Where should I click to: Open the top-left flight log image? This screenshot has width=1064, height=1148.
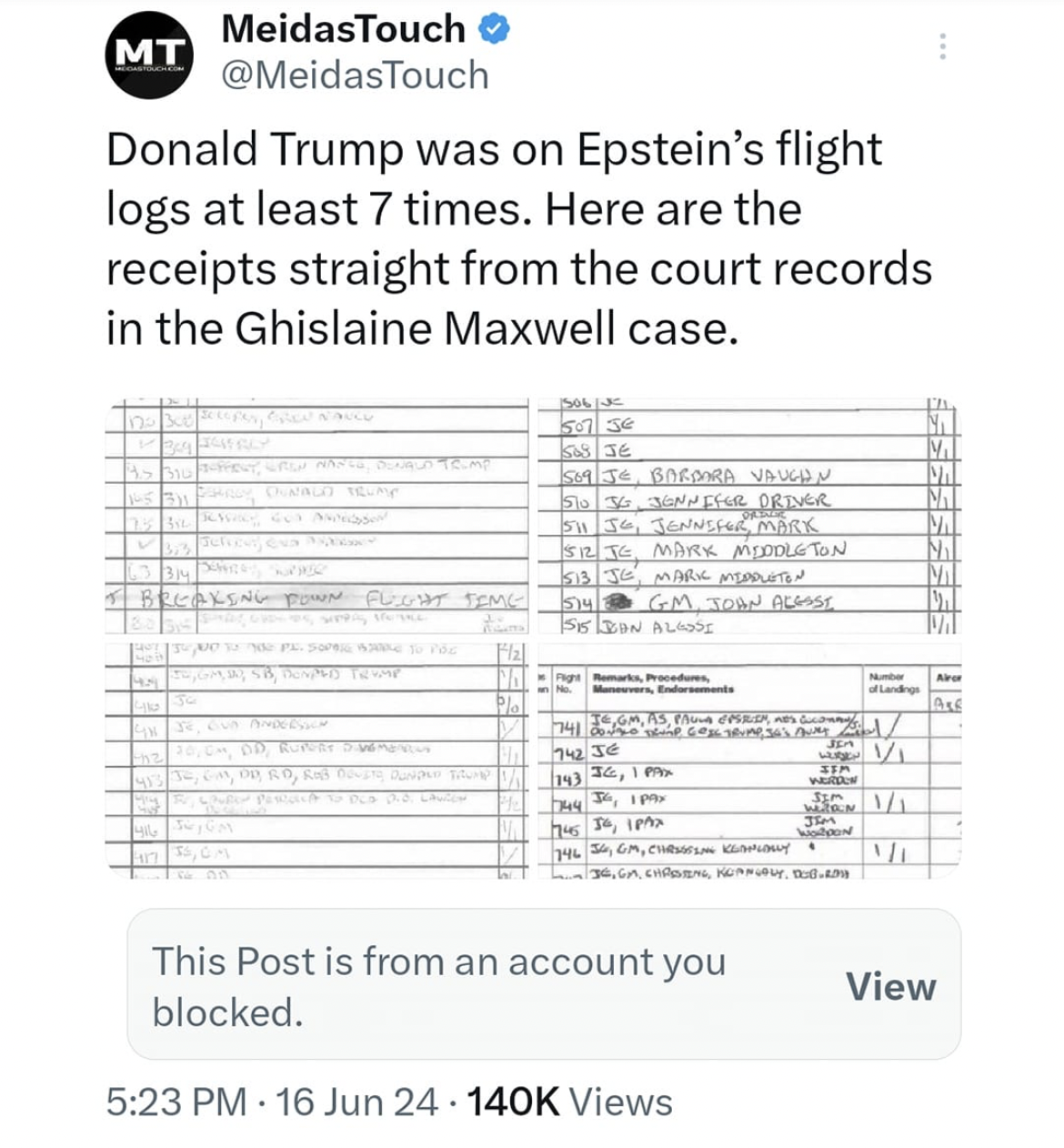318,516
